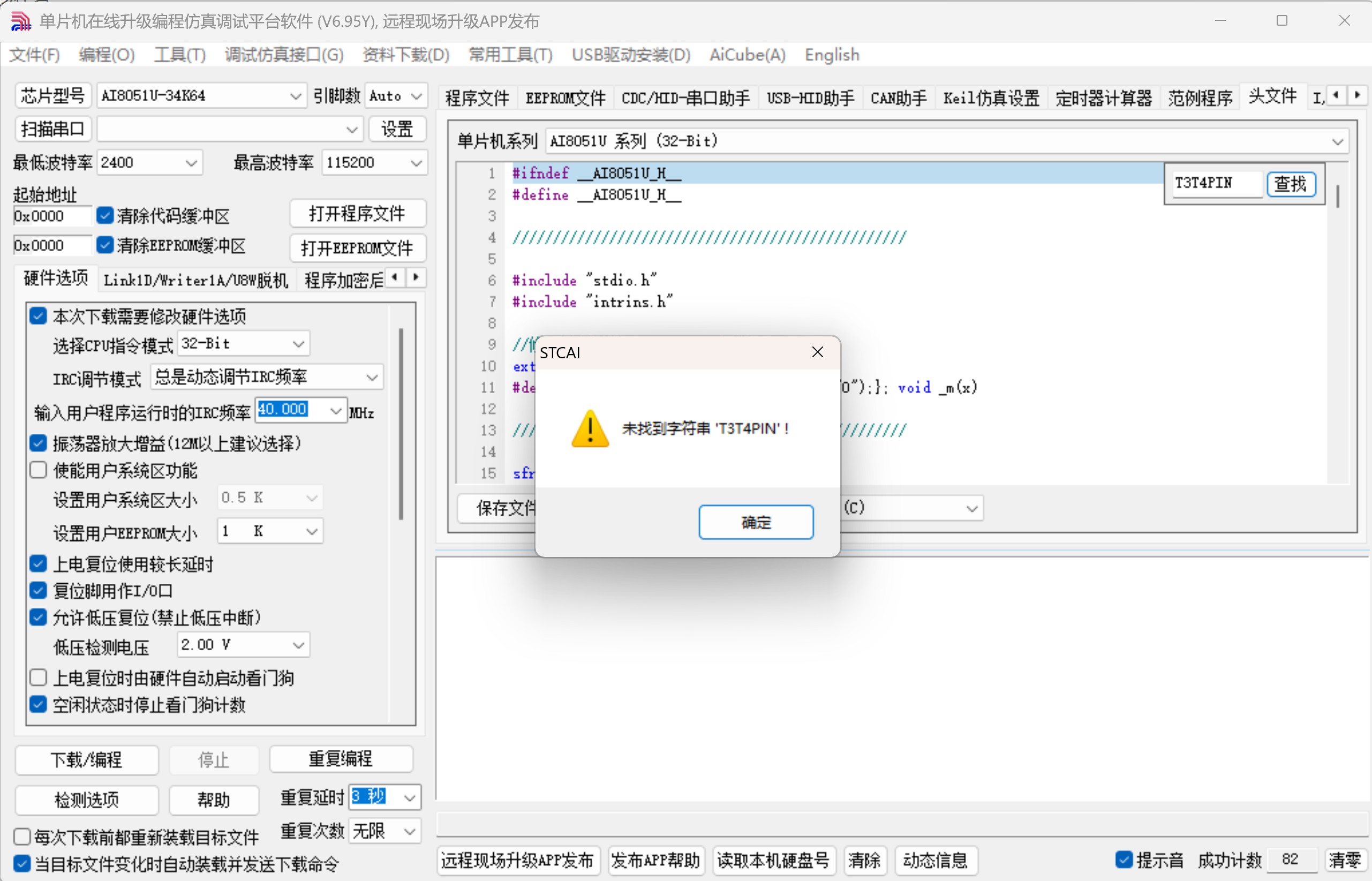The image size is (1372, 881).
Task: Open AiCube(A) menu
Action: [x=748, y=55]
